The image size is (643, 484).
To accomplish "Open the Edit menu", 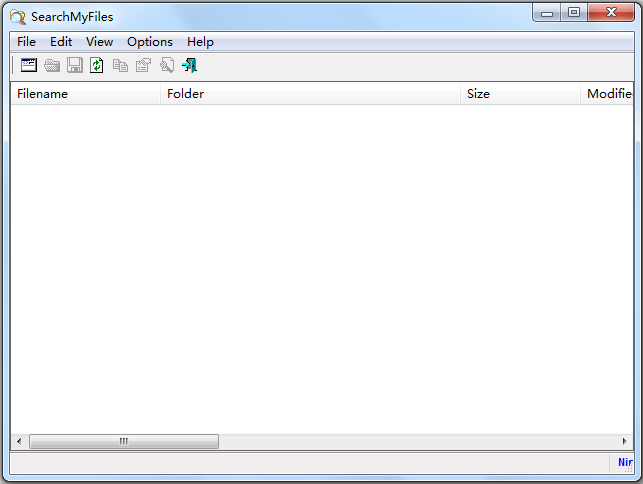I will 61,42.
